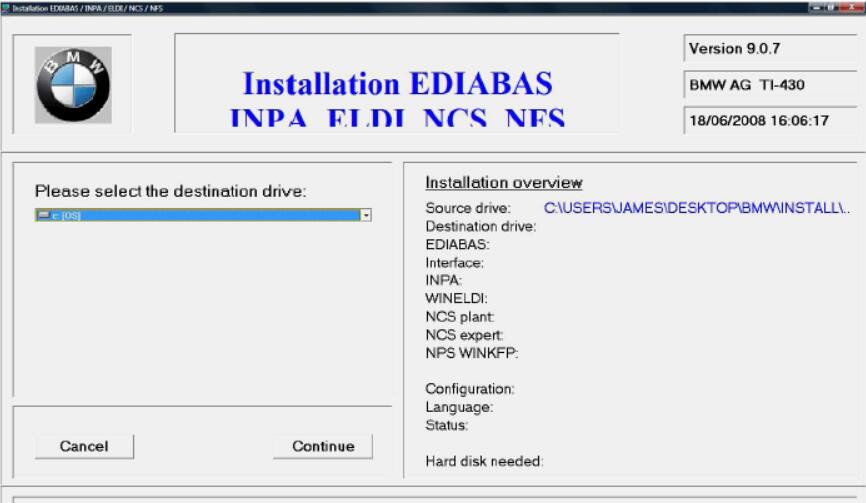Click the 'Language:' overview label
The image size is (866, 503).
459,407
